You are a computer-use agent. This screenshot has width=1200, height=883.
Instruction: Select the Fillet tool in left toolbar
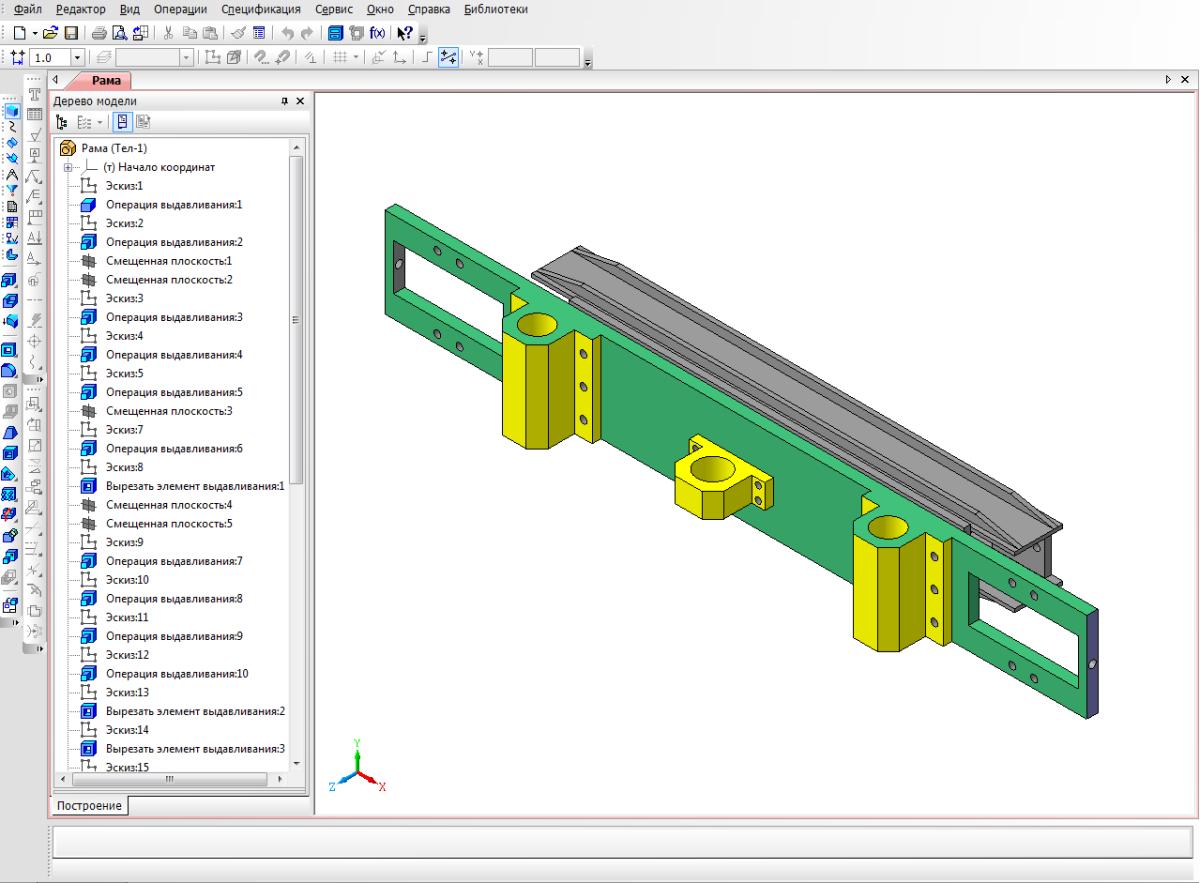11,371
